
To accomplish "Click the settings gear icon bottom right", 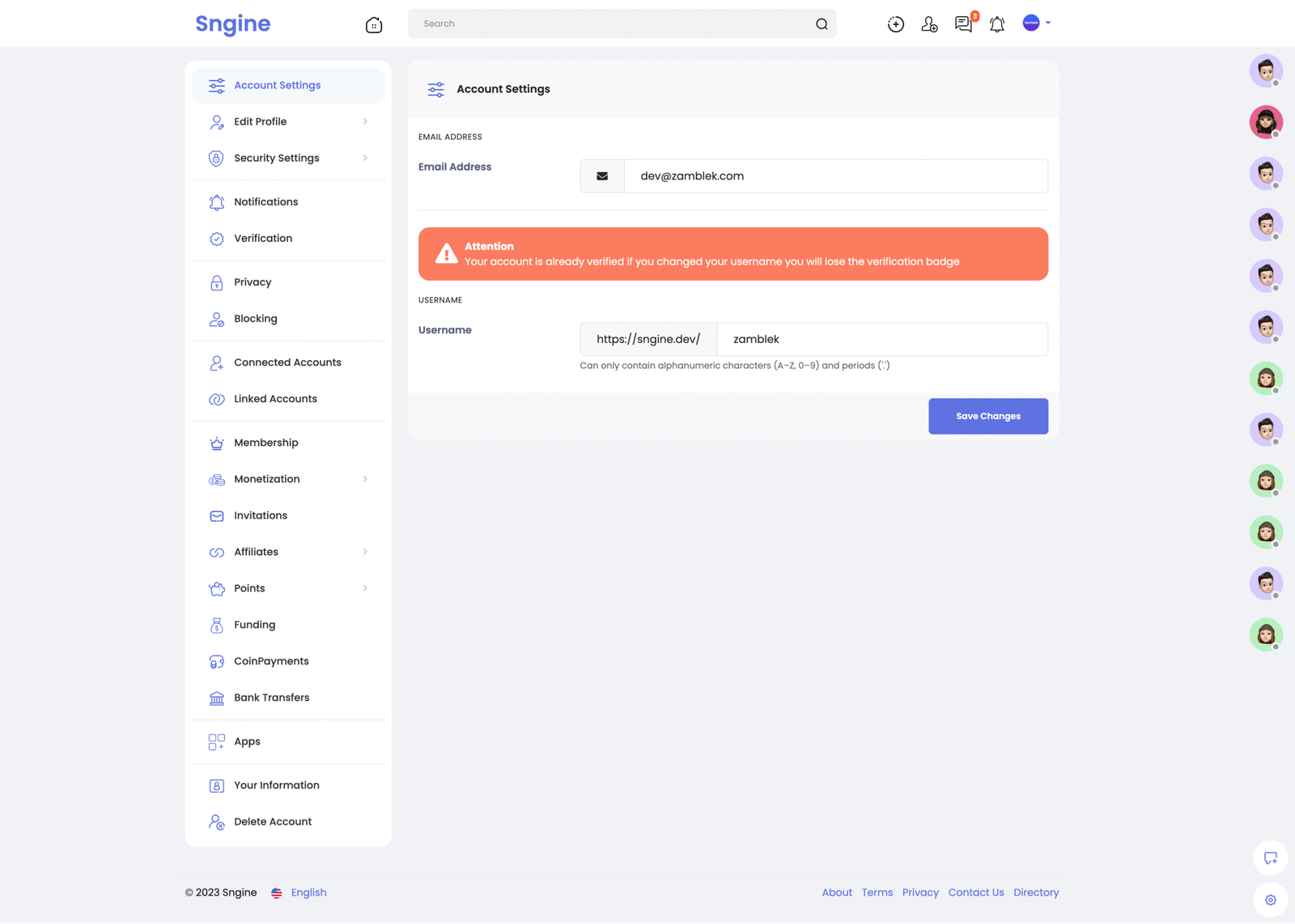I will 1270,900.
